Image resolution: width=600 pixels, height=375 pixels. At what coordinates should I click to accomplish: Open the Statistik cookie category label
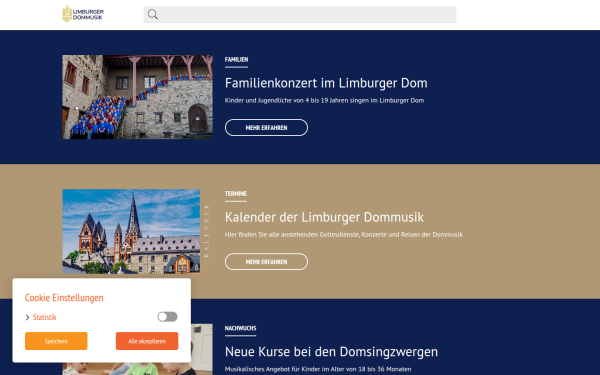tap(44, 317)
